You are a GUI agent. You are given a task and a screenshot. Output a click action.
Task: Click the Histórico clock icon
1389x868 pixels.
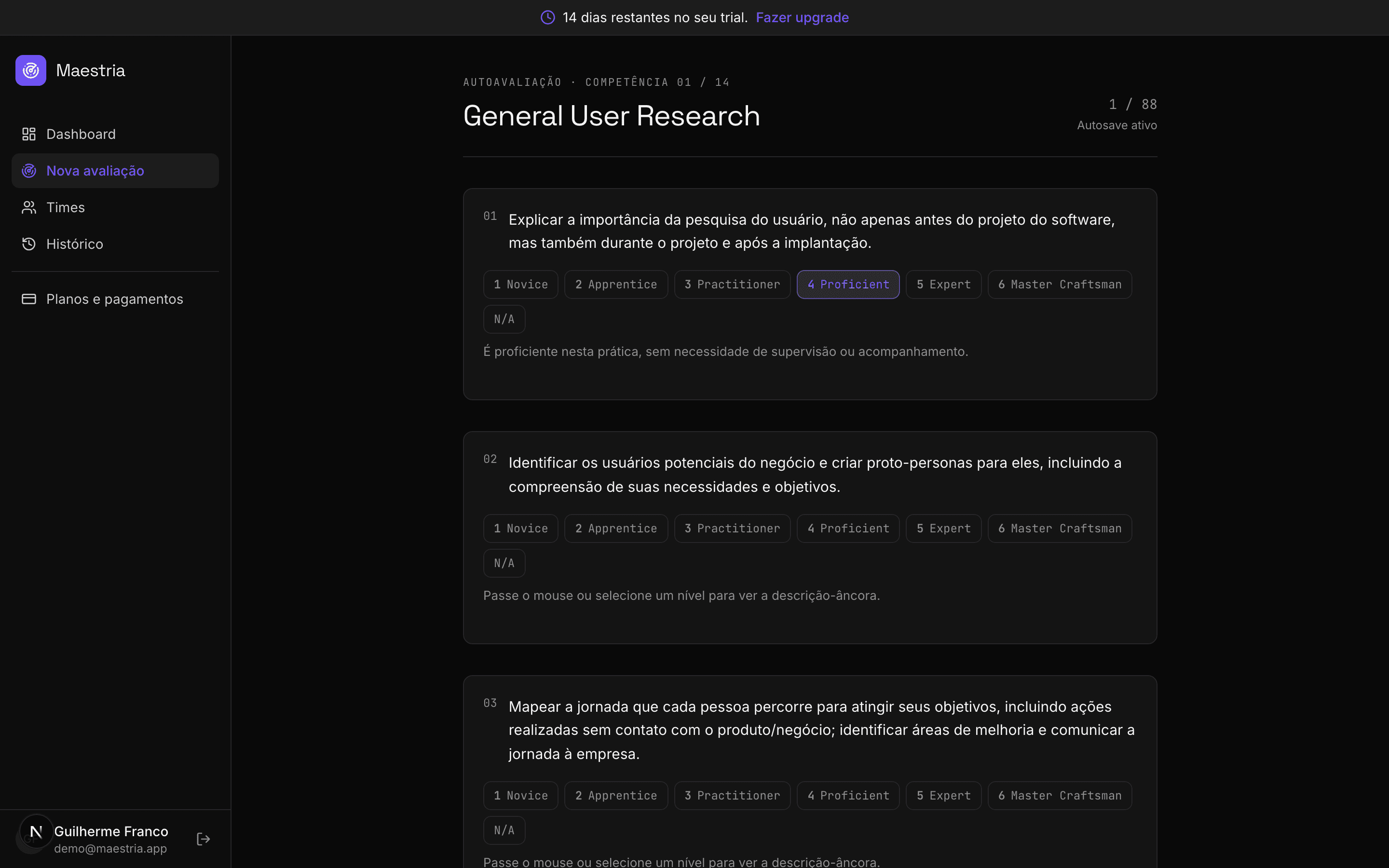click(29, 244)
